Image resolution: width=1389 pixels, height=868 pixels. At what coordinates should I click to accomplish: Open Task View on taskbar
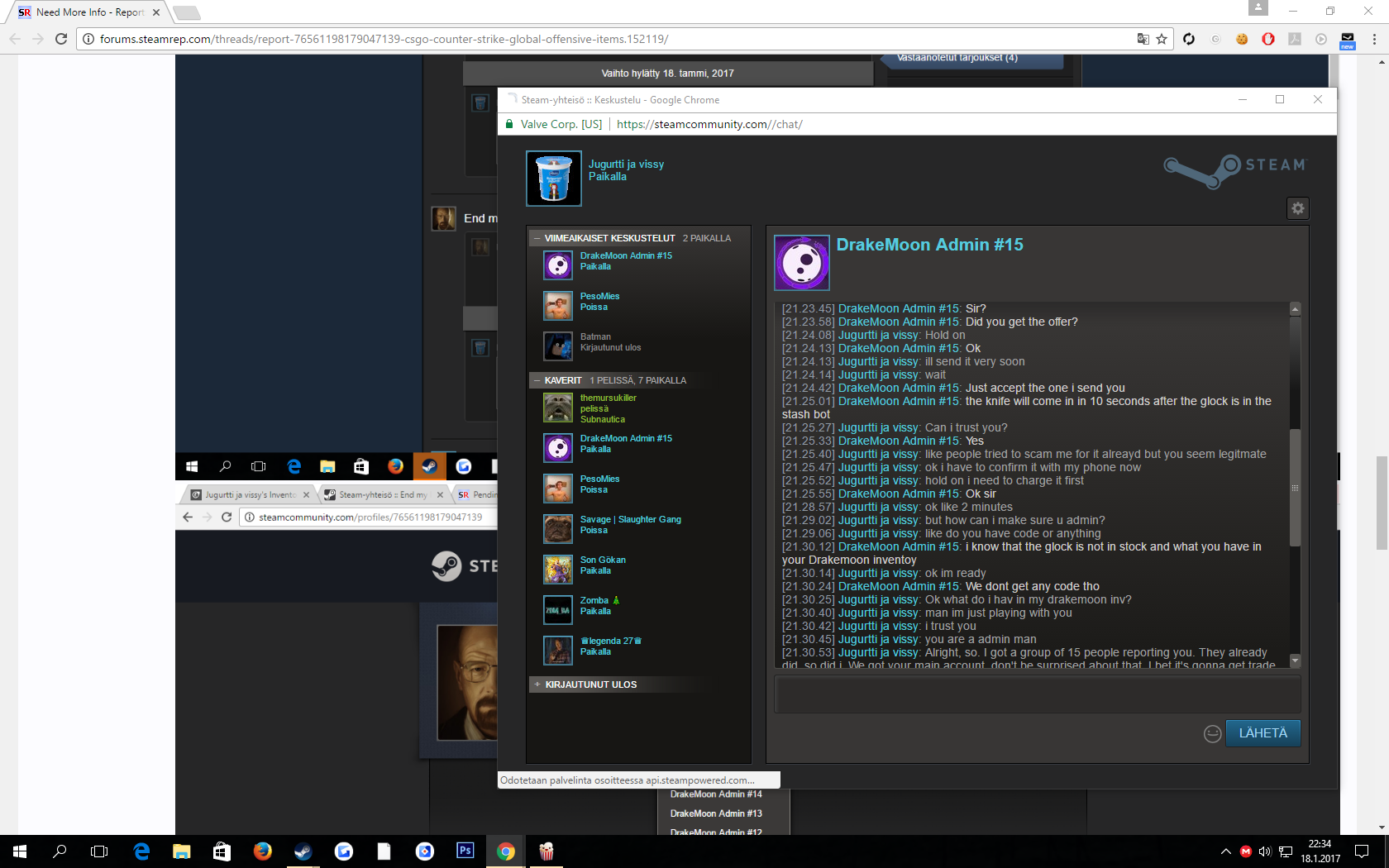tap(99, 851)
